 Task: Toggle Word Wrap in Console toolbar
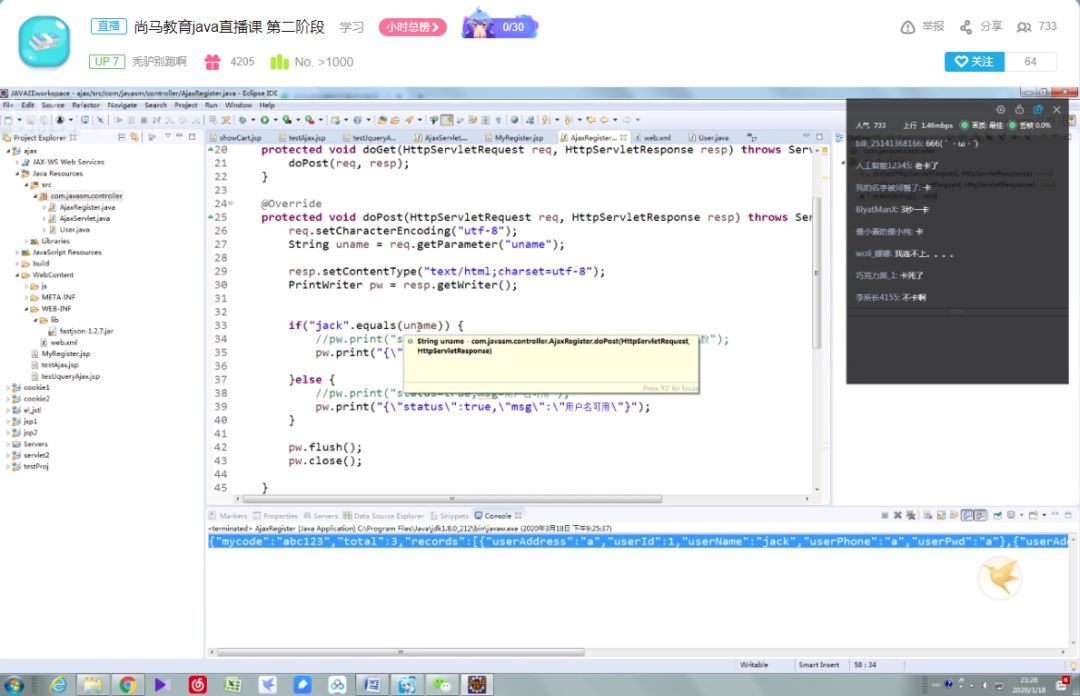click(954, 515)
